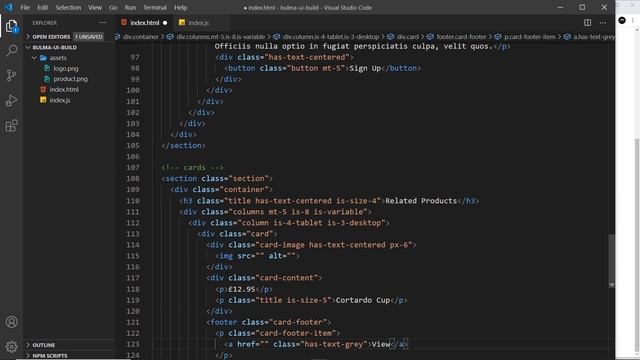640x360 pixels.
Task: Select index.js in the explorer tree
Action: pyautogui.click(x=60, y=100)
